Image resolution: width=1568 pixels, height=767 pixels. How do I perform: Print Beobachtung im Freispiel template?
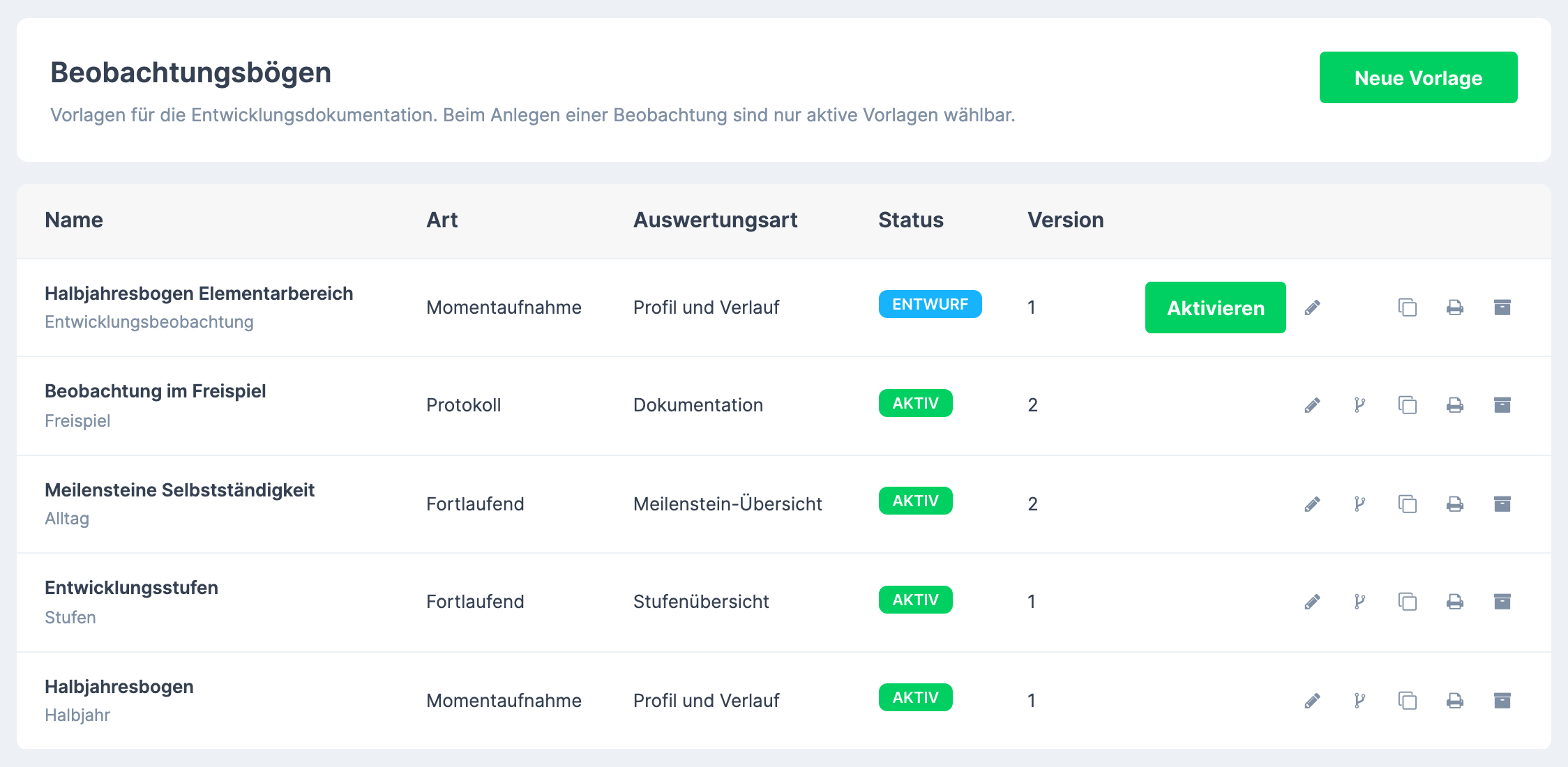click(x=1455, y=405)
